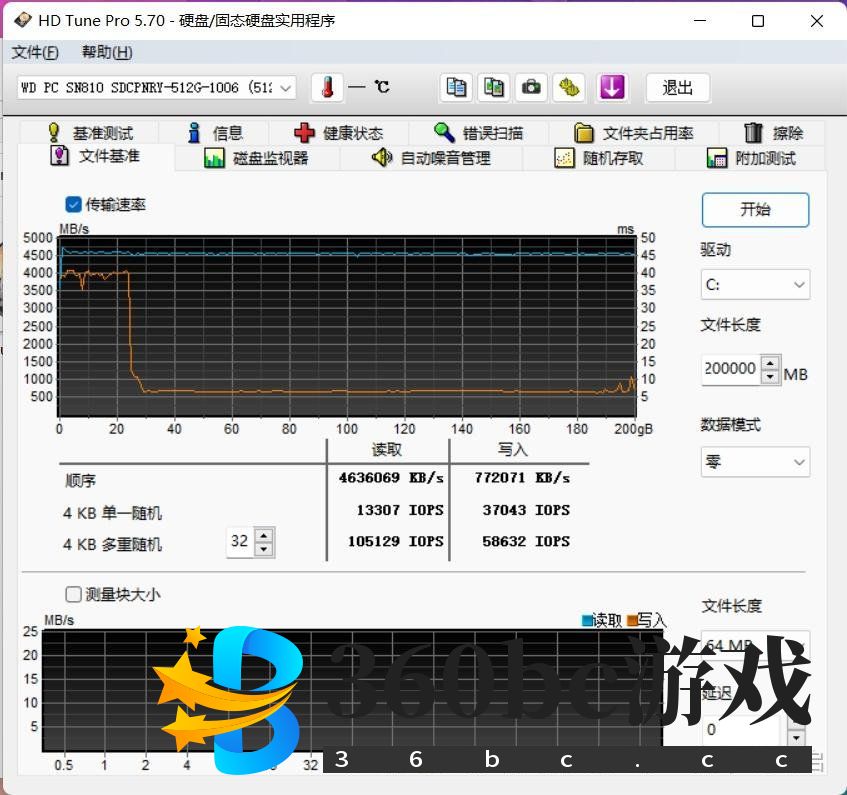Open the disk selection dropdown WD PC SN810
Viewport: 847px width, 795px height.
(157, 88)
